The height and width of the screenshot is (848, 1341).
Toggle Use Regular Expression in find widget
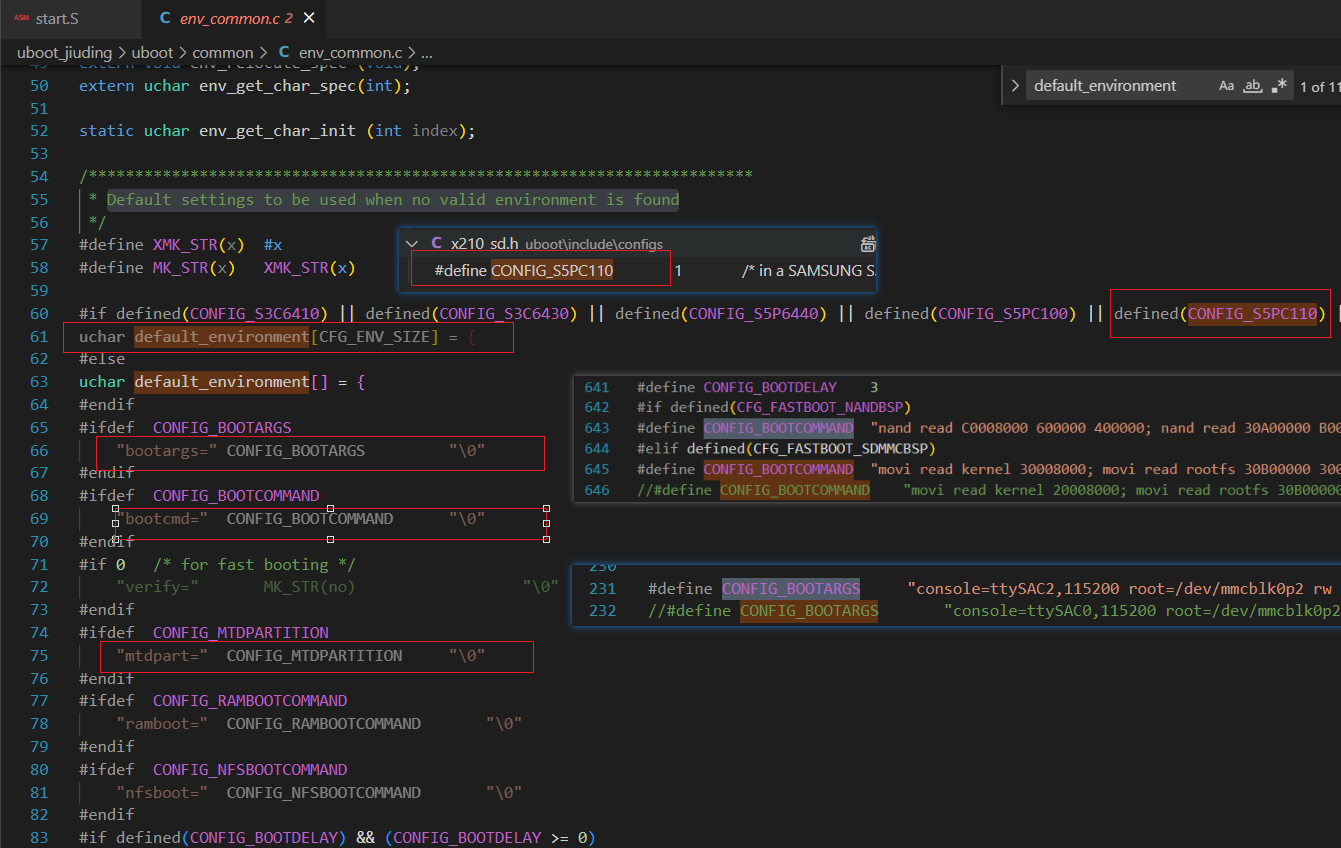(1278, 86)
